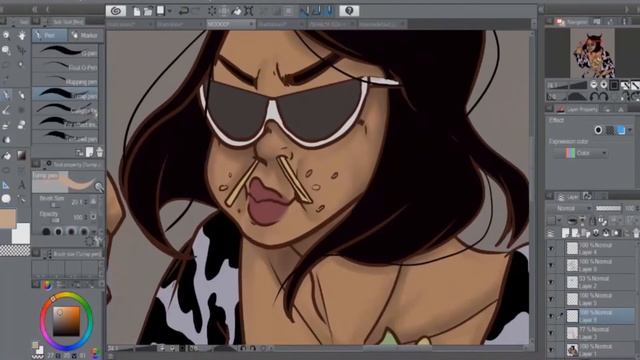Enable the Border effect circle icon

[x=598, y=130]
